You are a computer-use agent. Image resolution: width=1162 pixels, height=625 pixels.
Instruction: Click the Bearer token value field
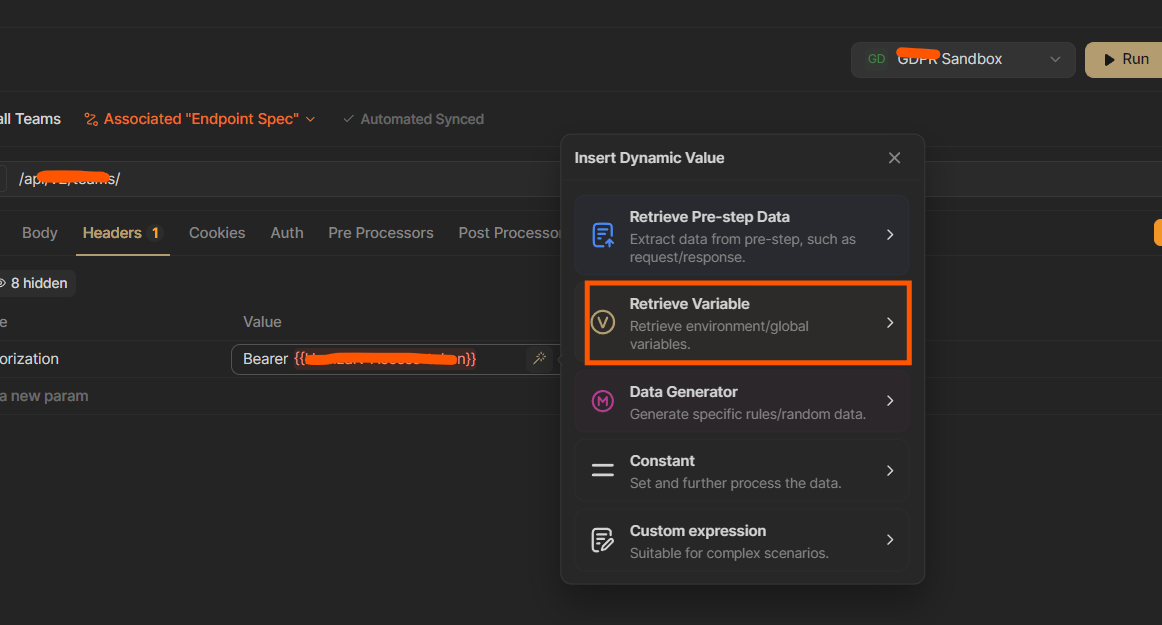(380, 359)
